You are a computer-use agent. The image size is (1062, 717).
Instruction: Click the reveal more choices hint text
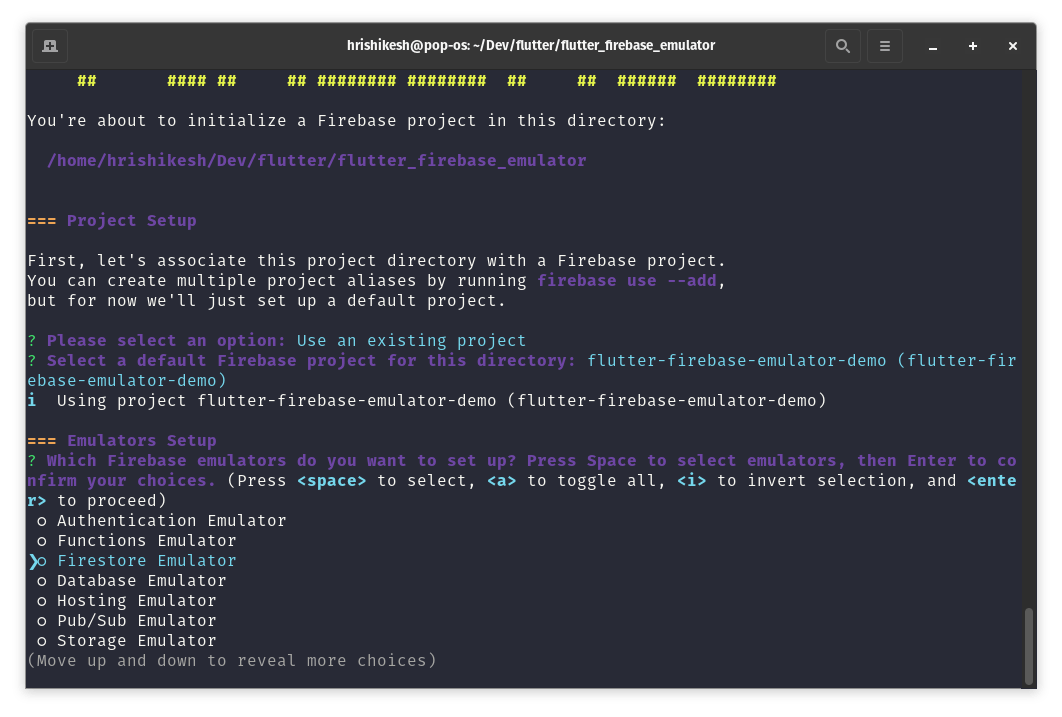[x=232, y=660]
